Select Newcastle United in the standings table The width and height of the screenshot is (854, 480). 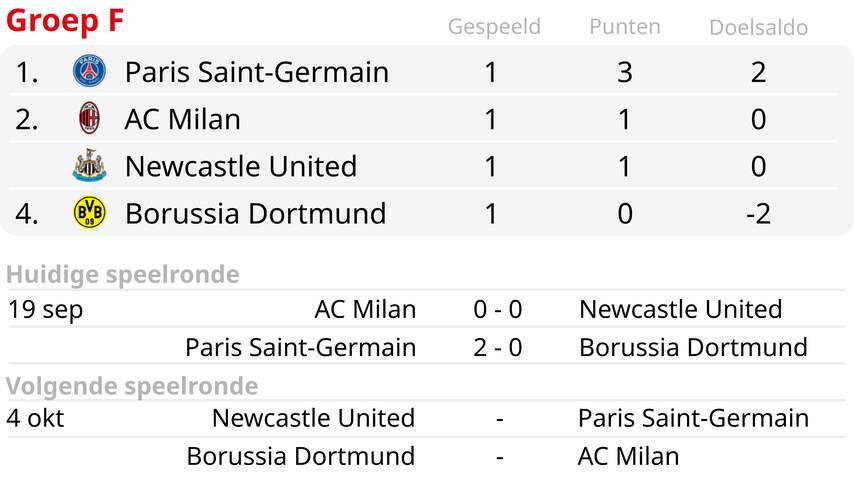click(241, 166)
